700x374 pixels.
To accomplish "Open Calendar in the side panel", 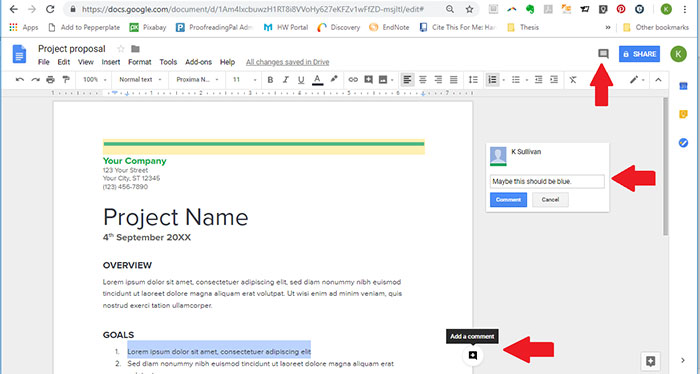I will pos(683,86).
